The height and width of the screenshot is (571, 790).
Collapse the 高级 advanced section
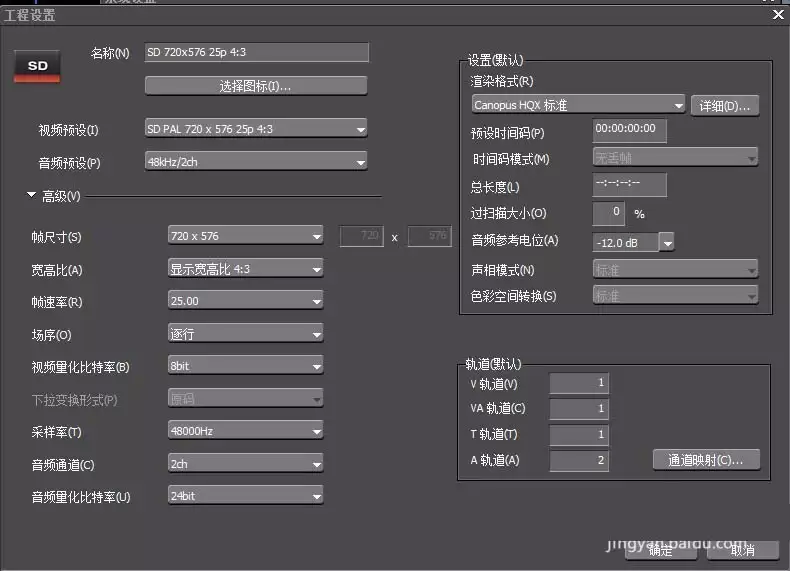click(x=31, y=195)
